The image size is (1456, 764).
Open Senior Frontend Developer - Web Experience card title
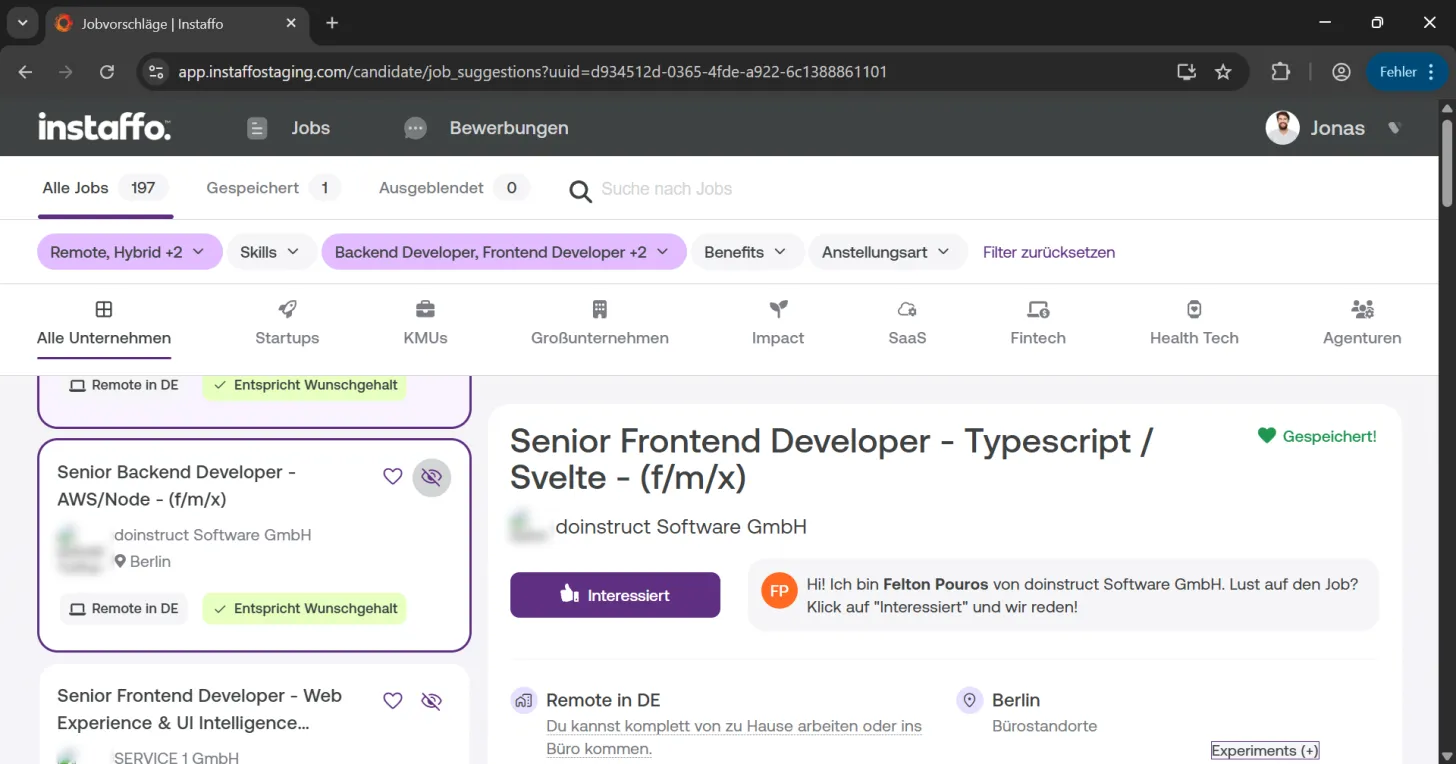click(200, 709)
